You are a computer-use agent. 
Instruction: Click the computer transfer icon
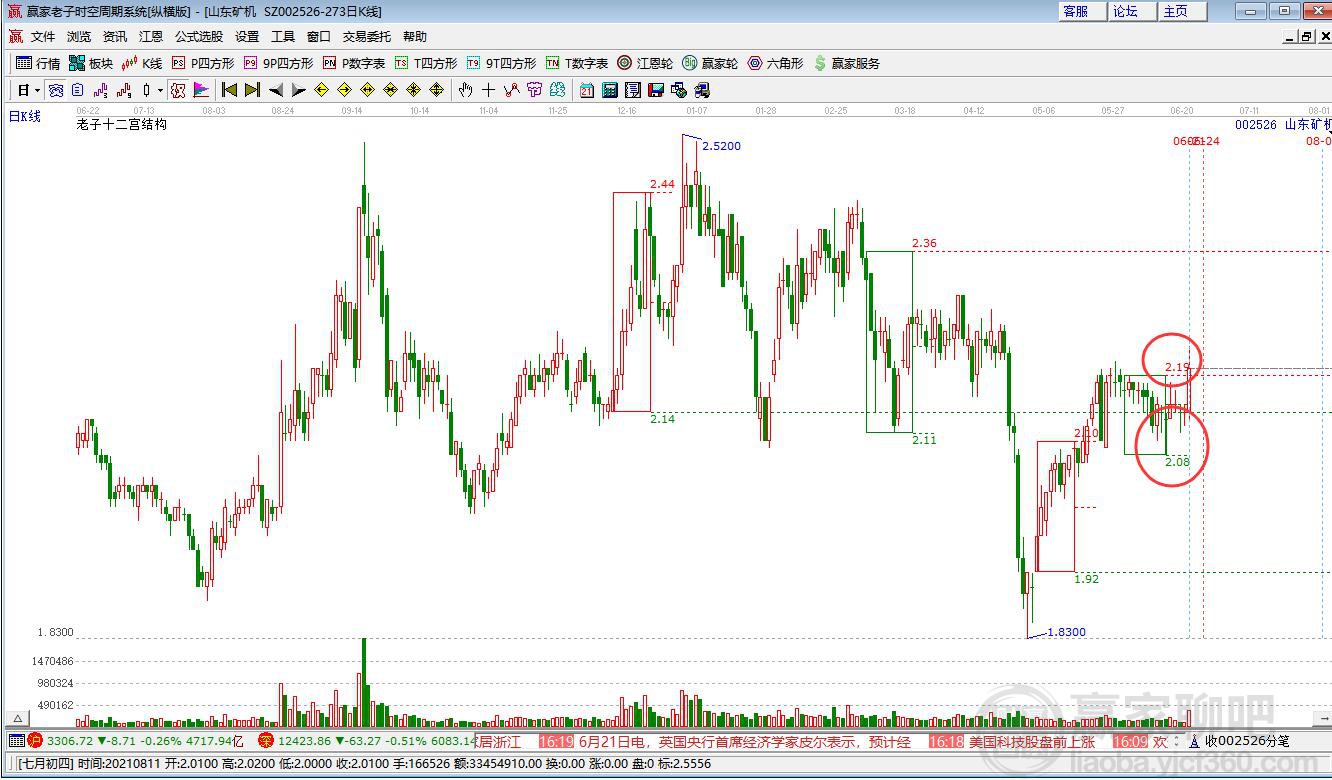[702, 90]
